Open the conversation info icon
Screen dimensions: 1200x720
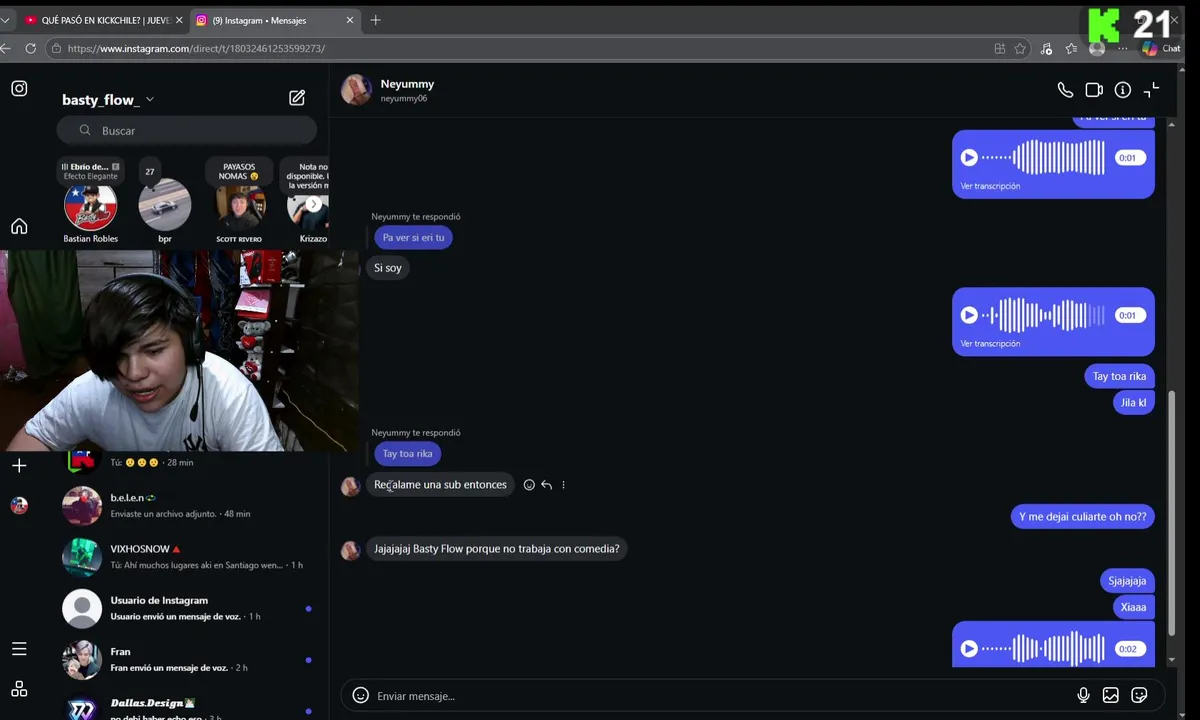tap(1123, 90)
